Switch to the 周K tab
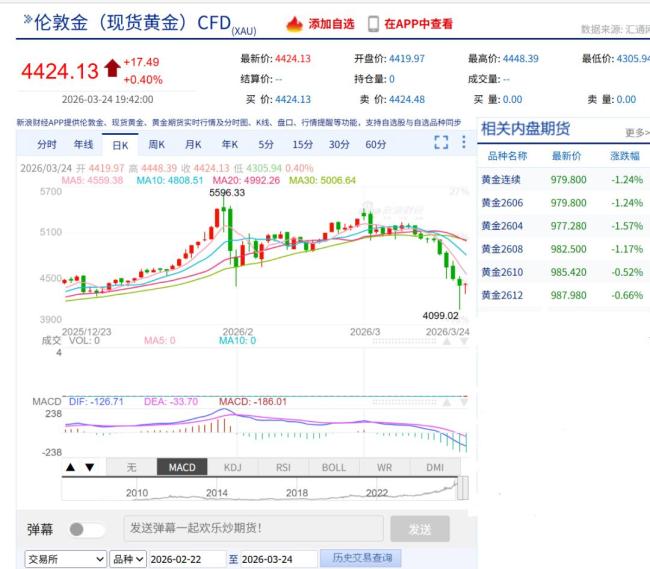The height and width of the screenshot is (569, 650). (157, 145)
